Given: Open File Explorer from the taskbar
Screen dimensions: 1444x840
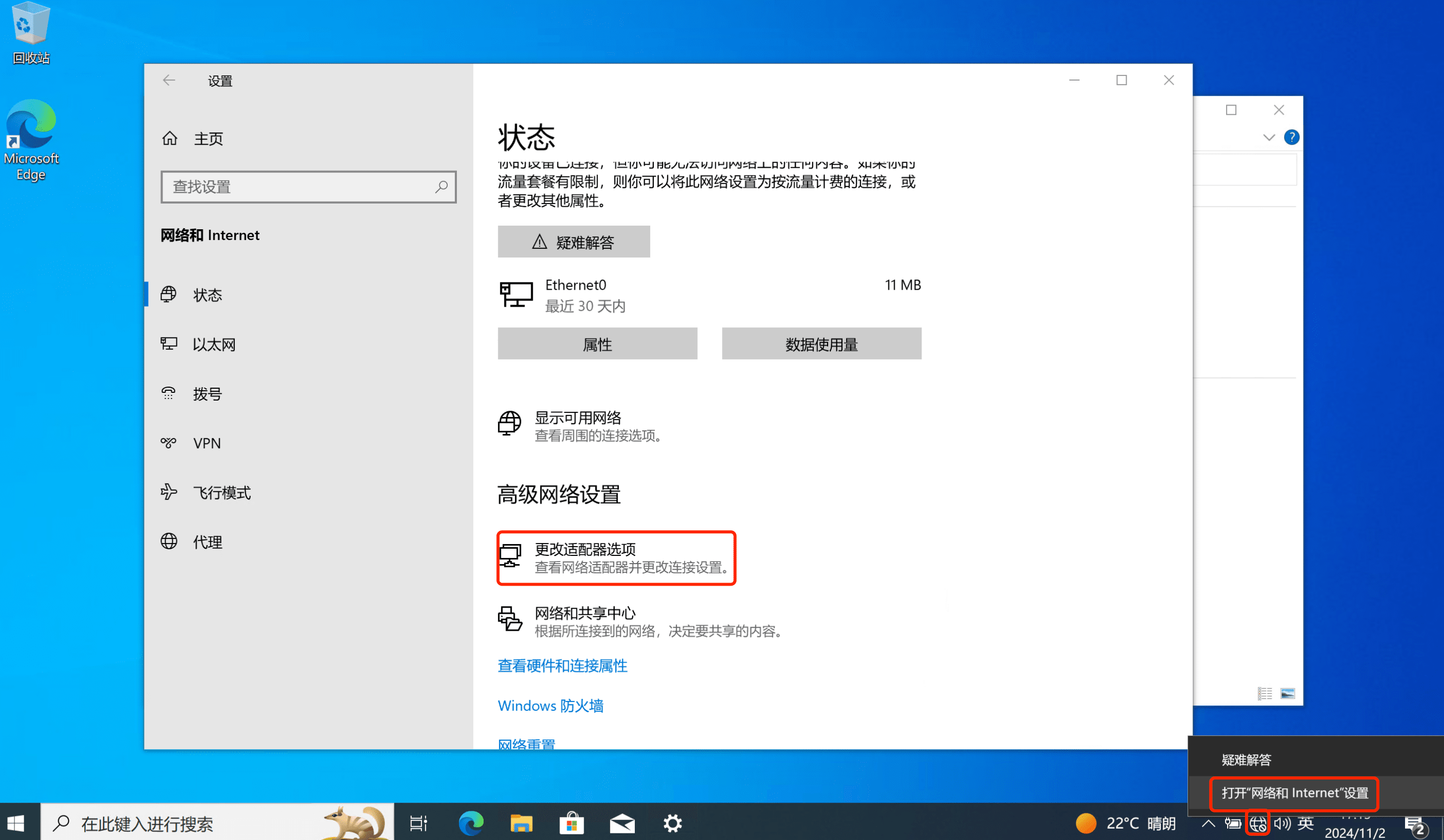Looking at the screenshot, I should [522, 824].
